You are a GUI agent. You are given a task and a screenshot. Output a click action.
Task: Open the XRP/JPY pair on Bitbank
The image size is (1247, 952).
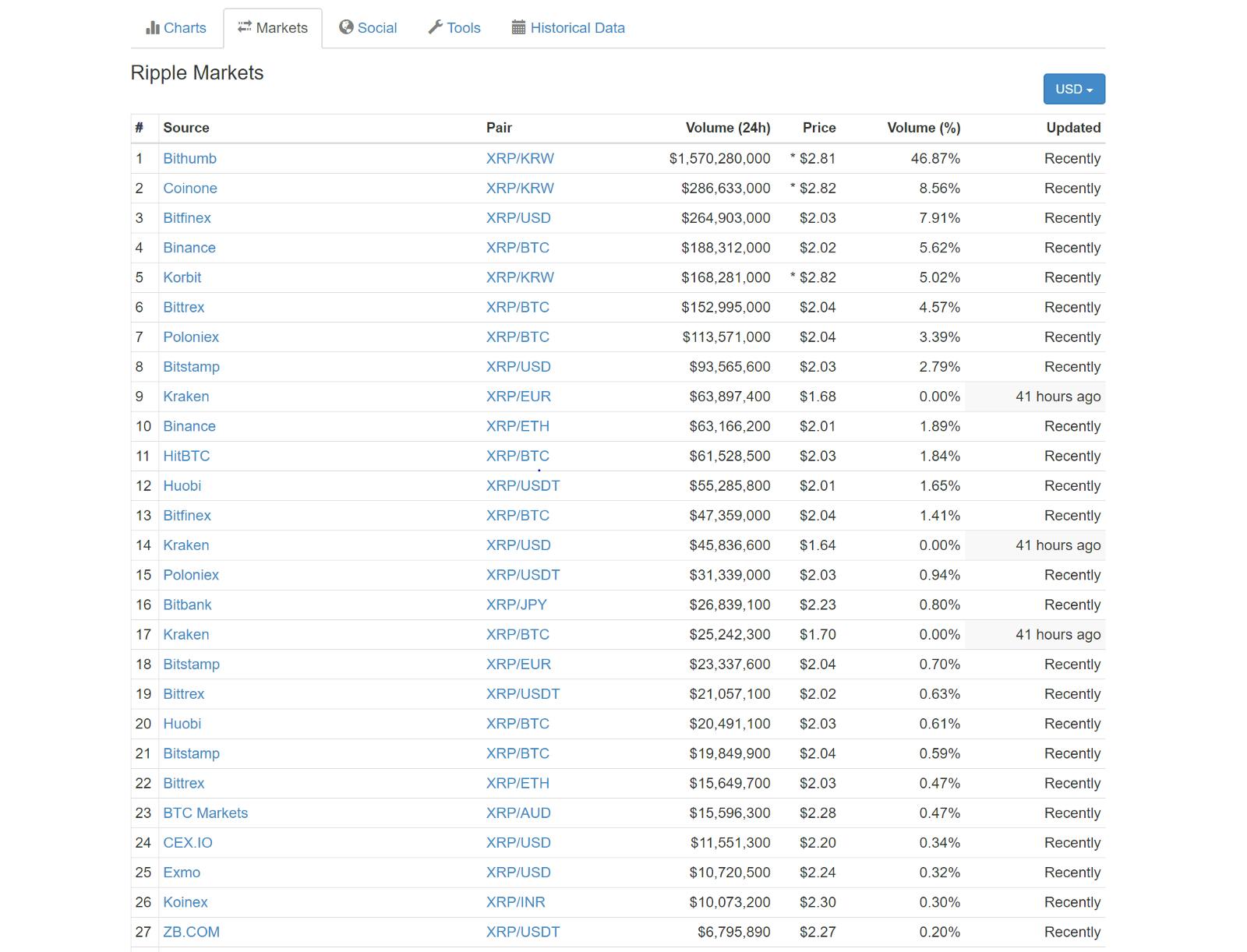click(x=516, y=604)
